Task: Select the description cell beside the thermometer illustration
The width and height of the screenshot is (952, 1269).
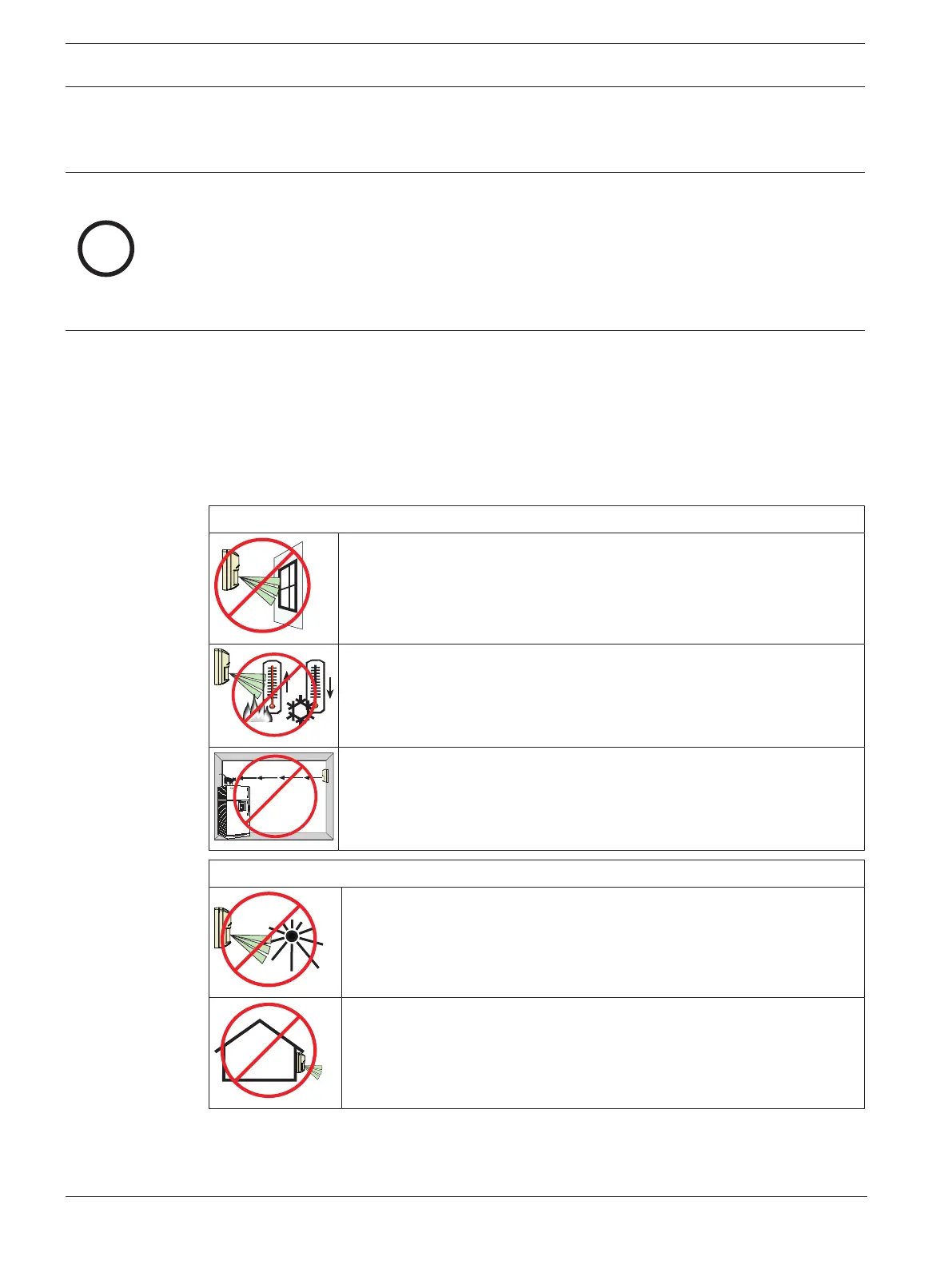Action: click(601, 696)
